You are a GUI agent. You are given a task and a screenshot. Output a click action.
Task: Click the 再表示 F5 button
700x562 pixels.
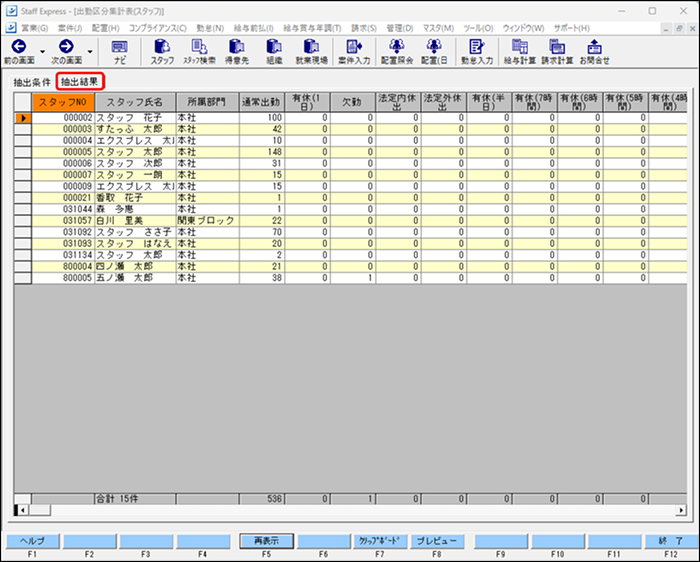pos(267,541)
